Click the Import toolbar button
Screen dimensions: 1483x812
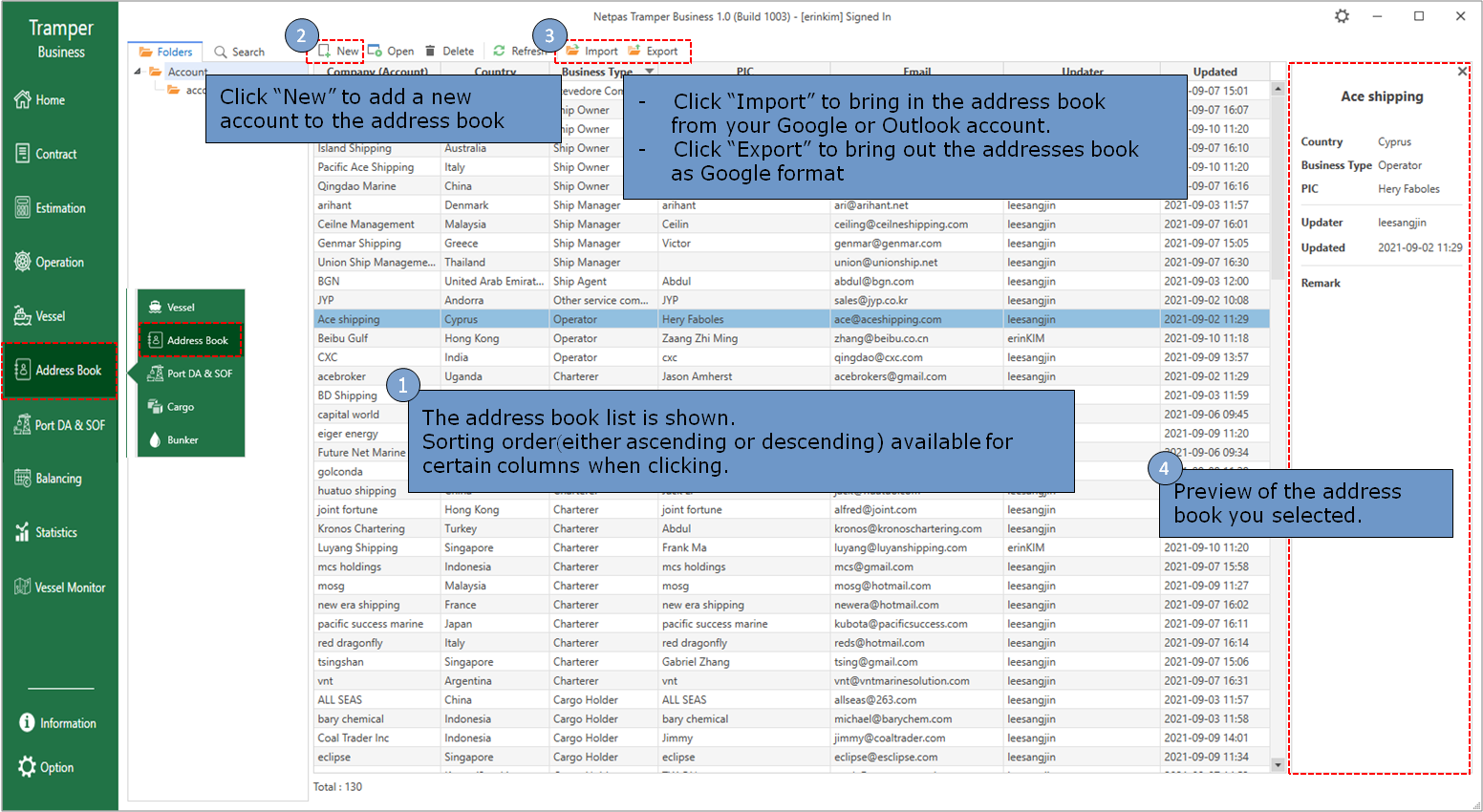[x=592, y=52]
